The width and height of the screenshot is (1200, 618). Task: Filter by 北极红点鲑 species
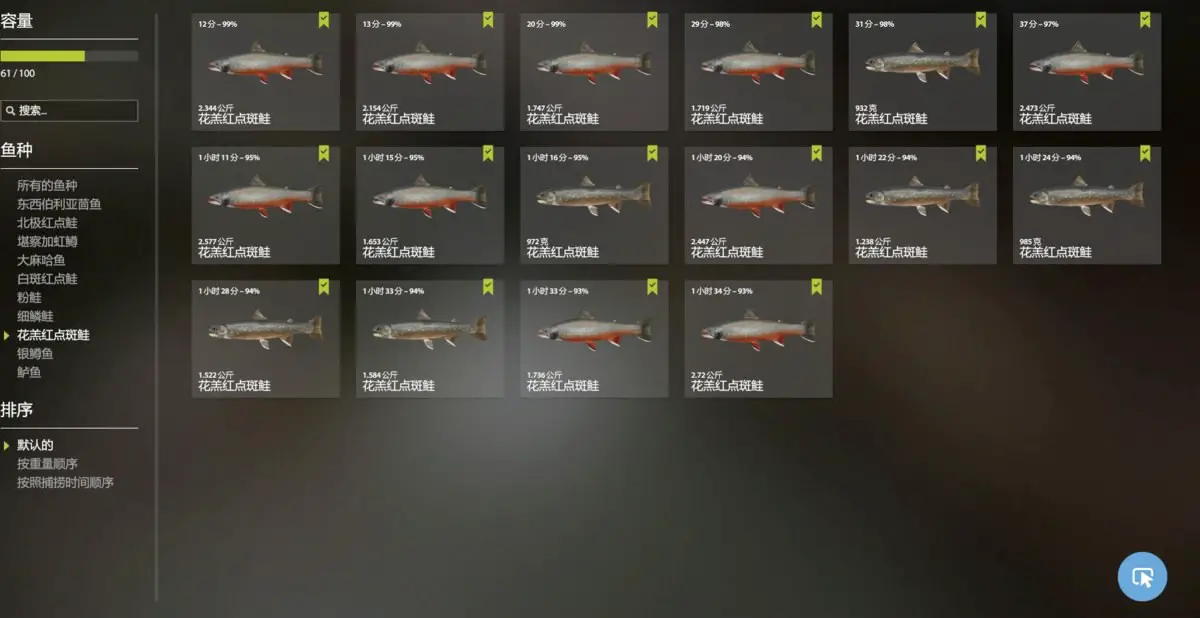coord(47,223)
